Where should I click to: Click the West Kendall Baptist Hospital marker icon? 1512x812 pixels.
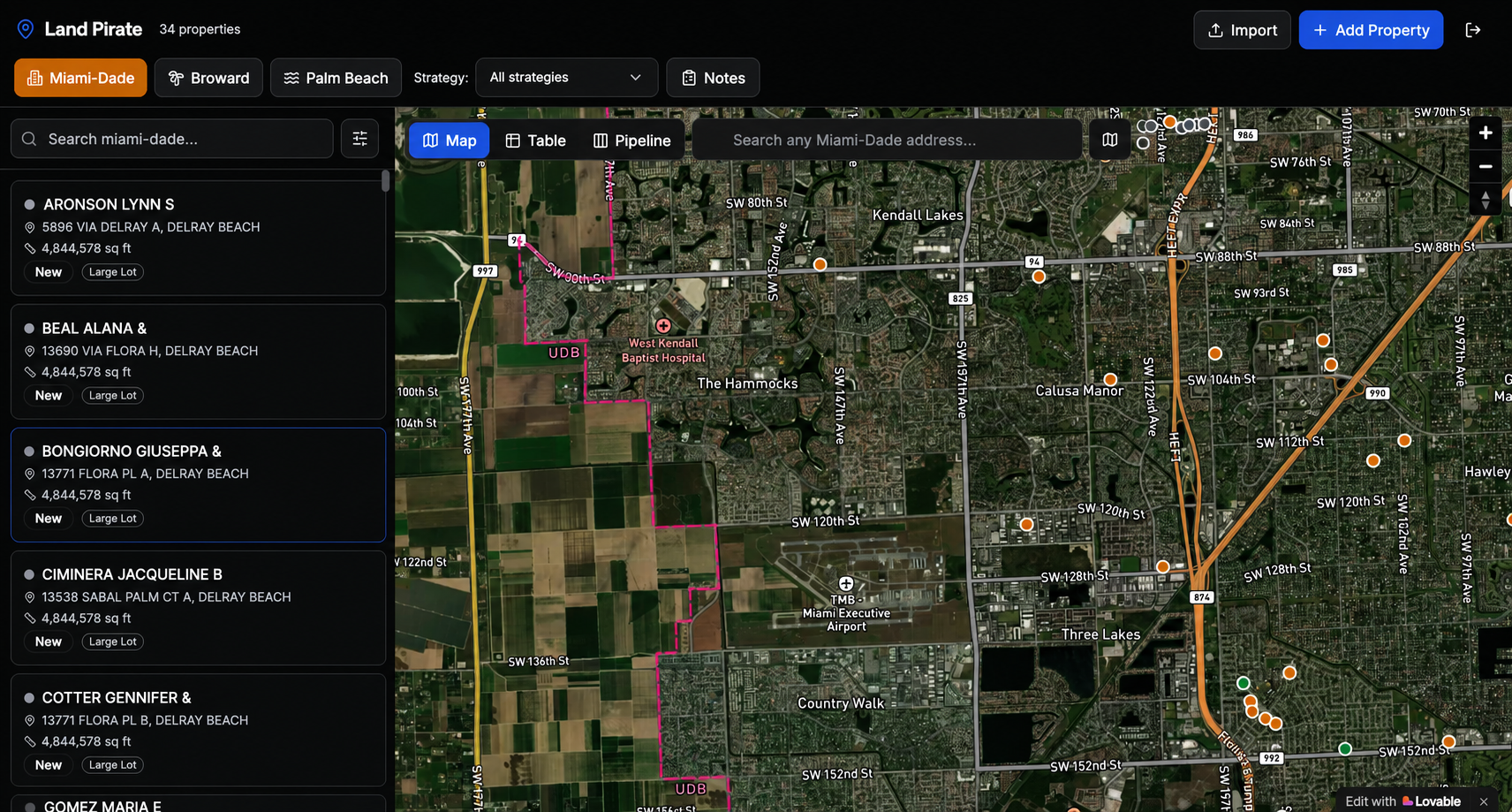(663, 326)
